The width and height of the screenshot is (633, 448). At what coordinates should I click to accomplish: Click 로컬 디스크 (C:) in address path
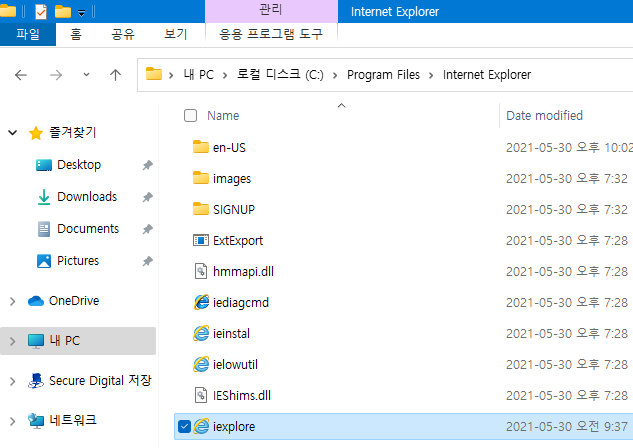pyautogui.click(x=280, y=75)
